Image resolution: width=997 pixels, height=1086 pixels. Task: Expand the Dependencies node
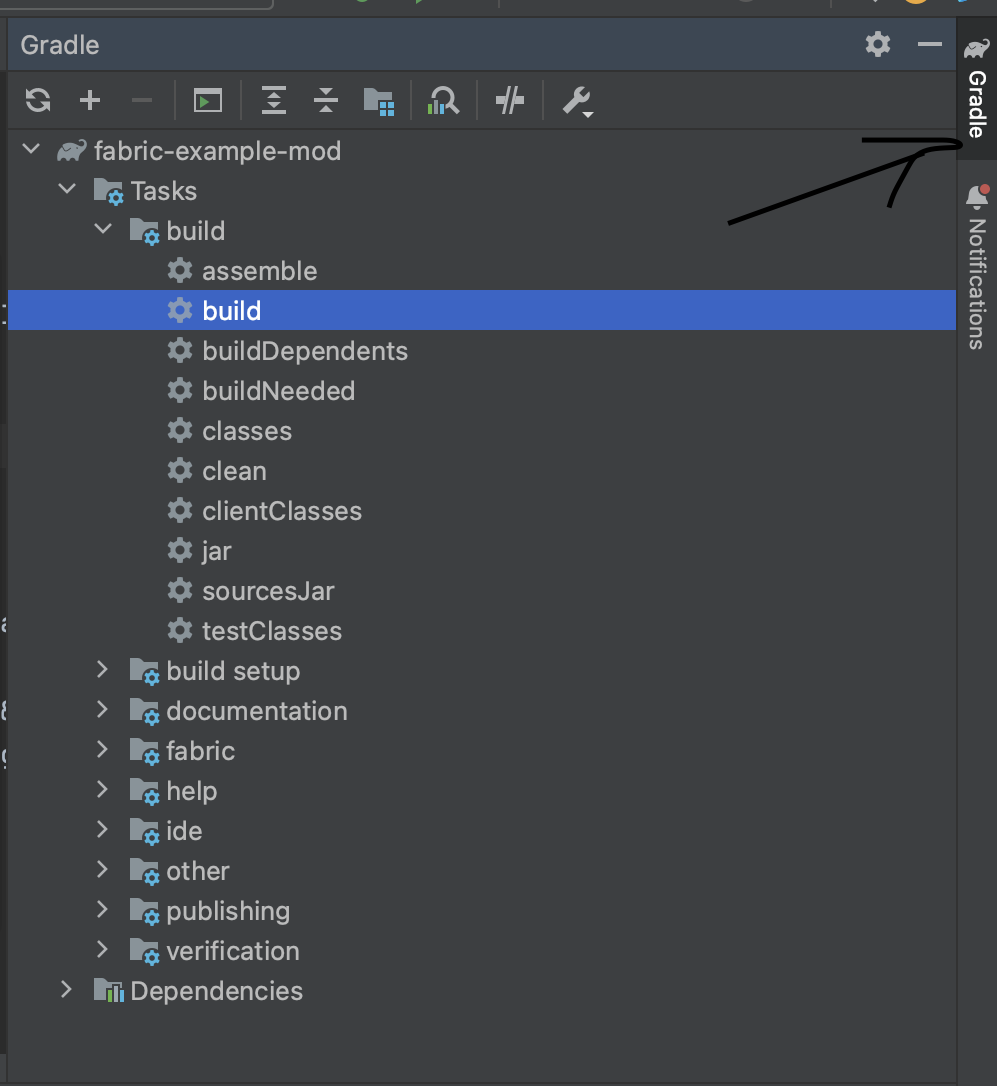tap(66, 990)
